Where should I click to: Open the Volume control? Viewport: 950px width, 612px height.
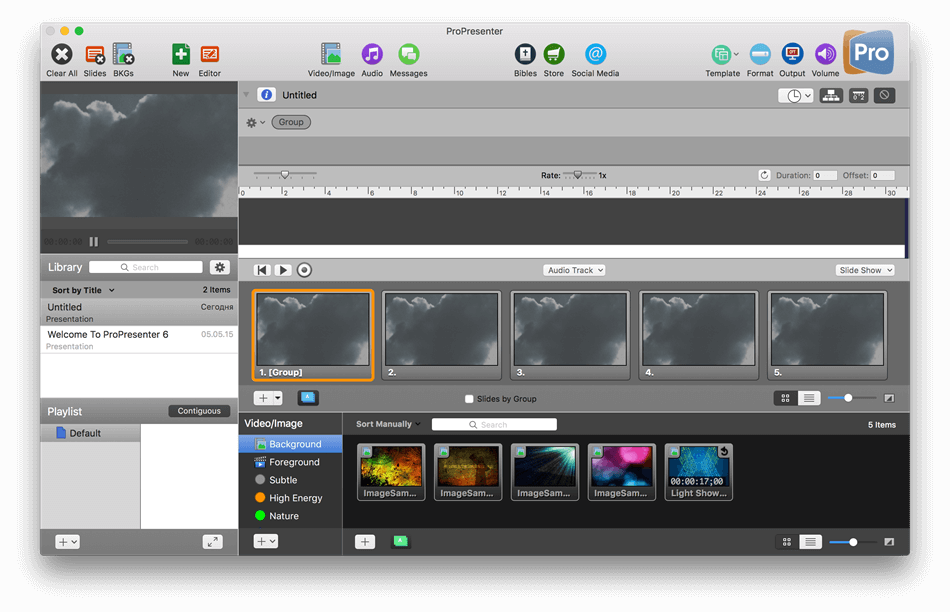(x=825, y=55)
